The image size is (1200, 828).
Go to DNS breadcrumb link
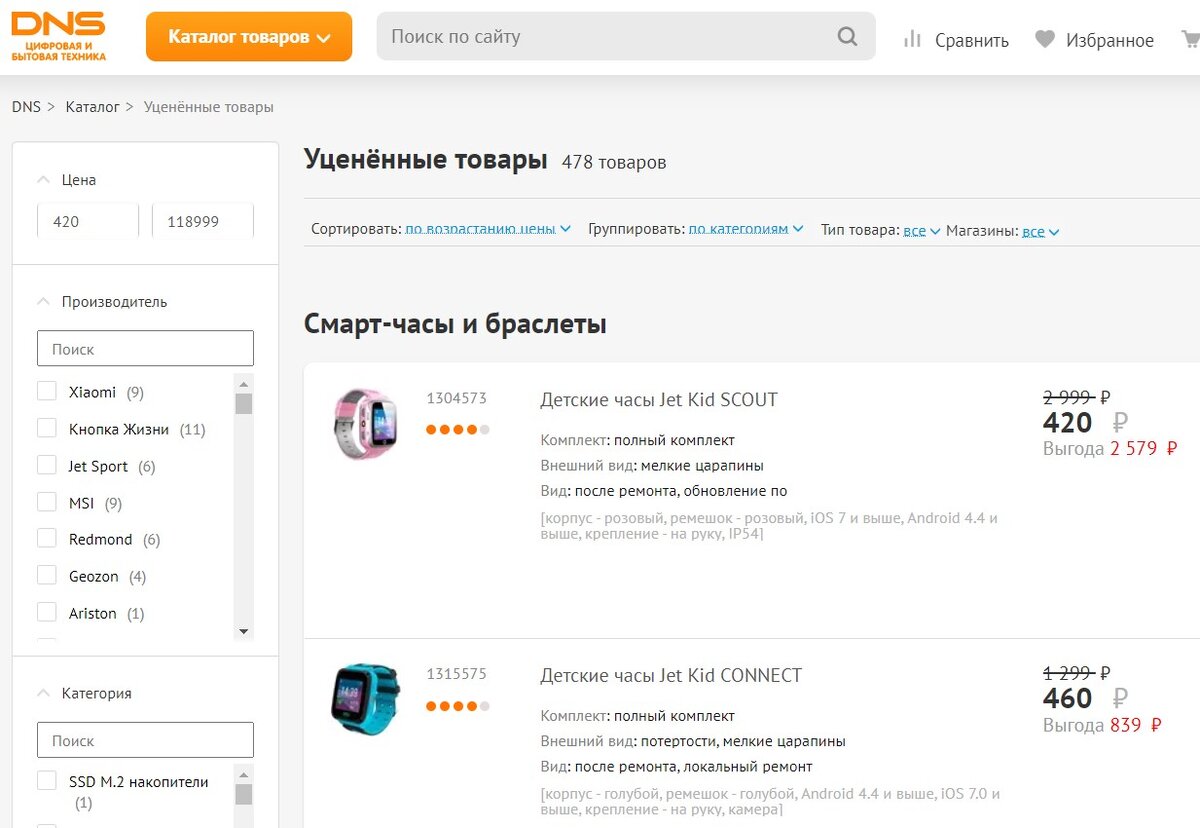point(26,106)
